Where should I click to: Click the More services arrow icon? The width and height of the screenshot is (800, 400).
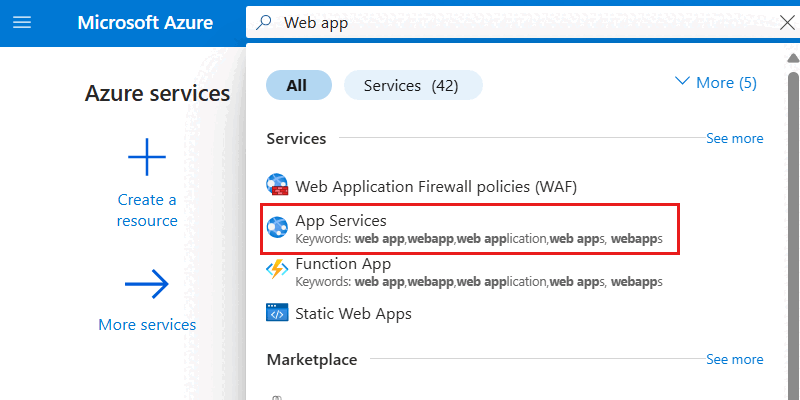point(147,285)
